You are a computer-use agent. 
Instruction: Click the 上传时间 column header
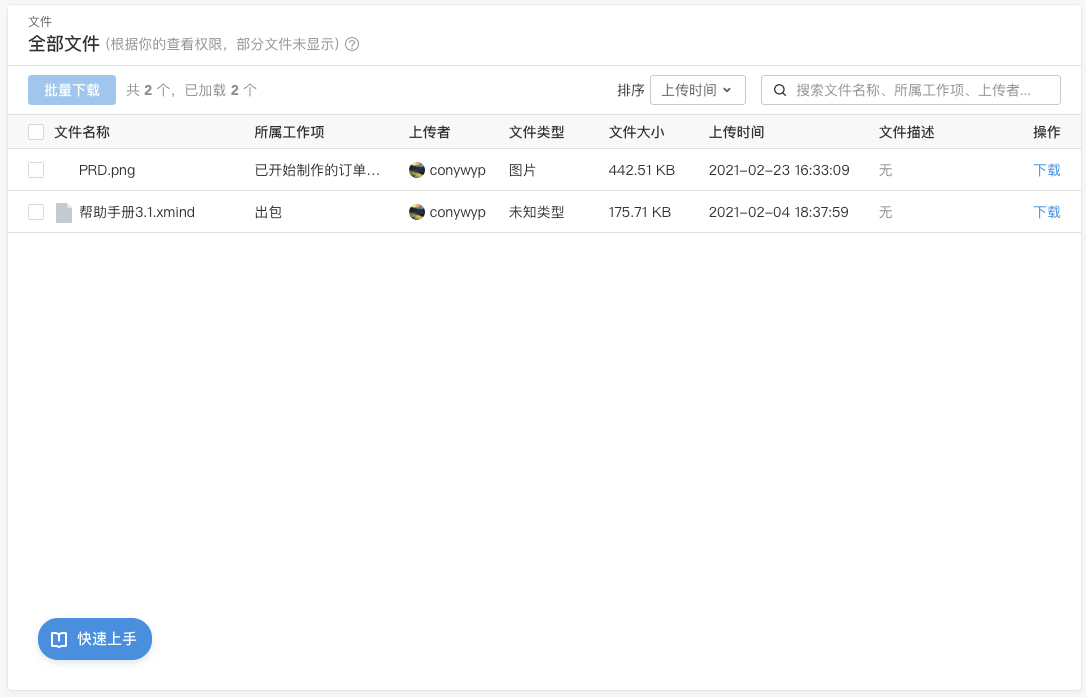click(736, 132)
